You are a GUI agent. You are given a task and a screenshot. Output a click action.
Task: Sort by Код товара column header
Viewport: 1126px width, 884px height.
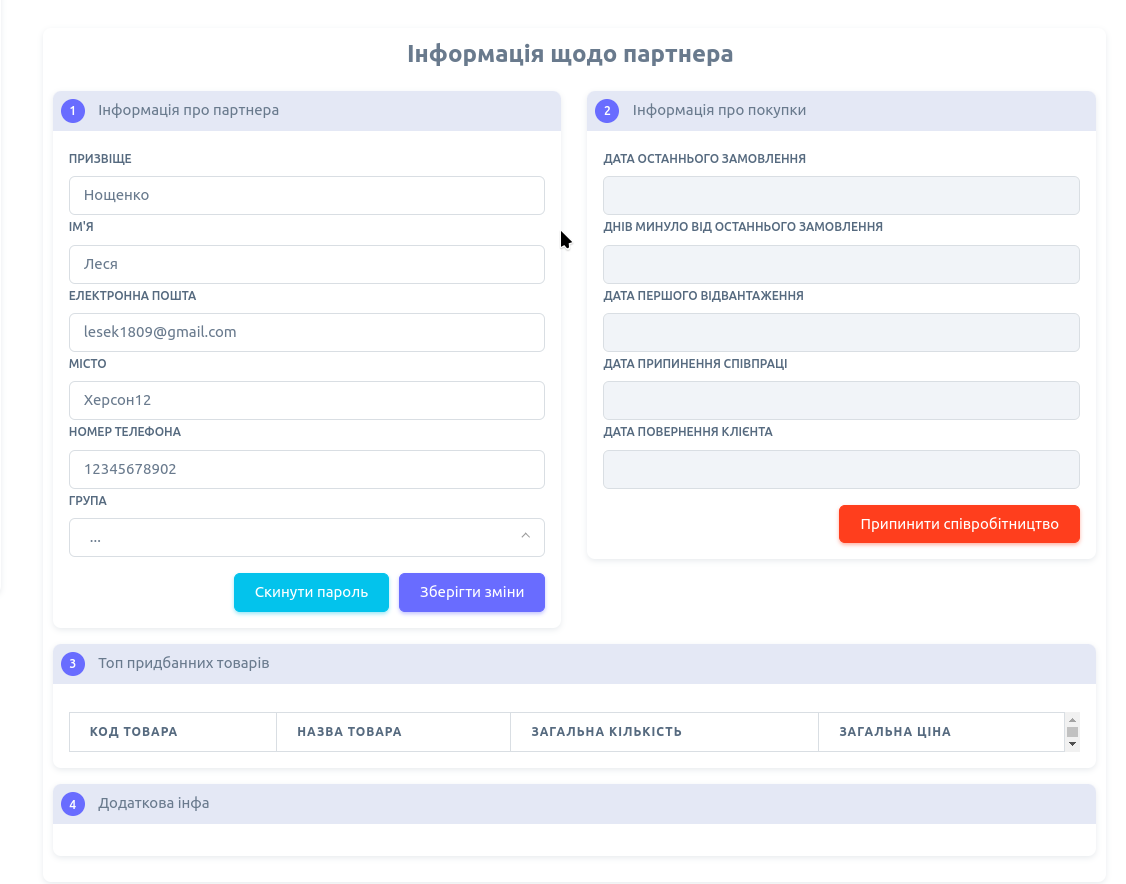[x=134, y=732]
